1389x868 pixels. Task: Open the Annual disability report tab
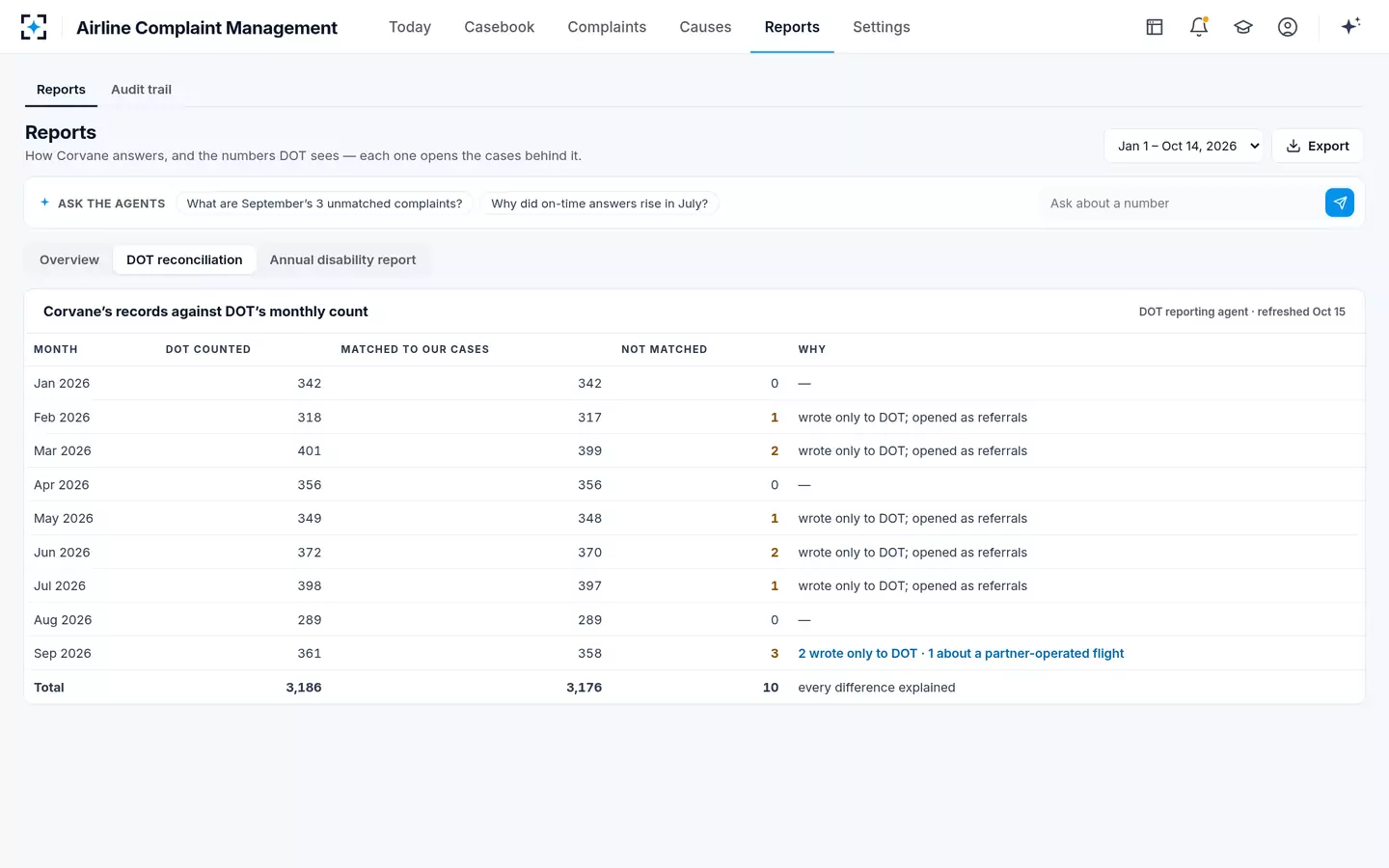click(x=342, y=259)
